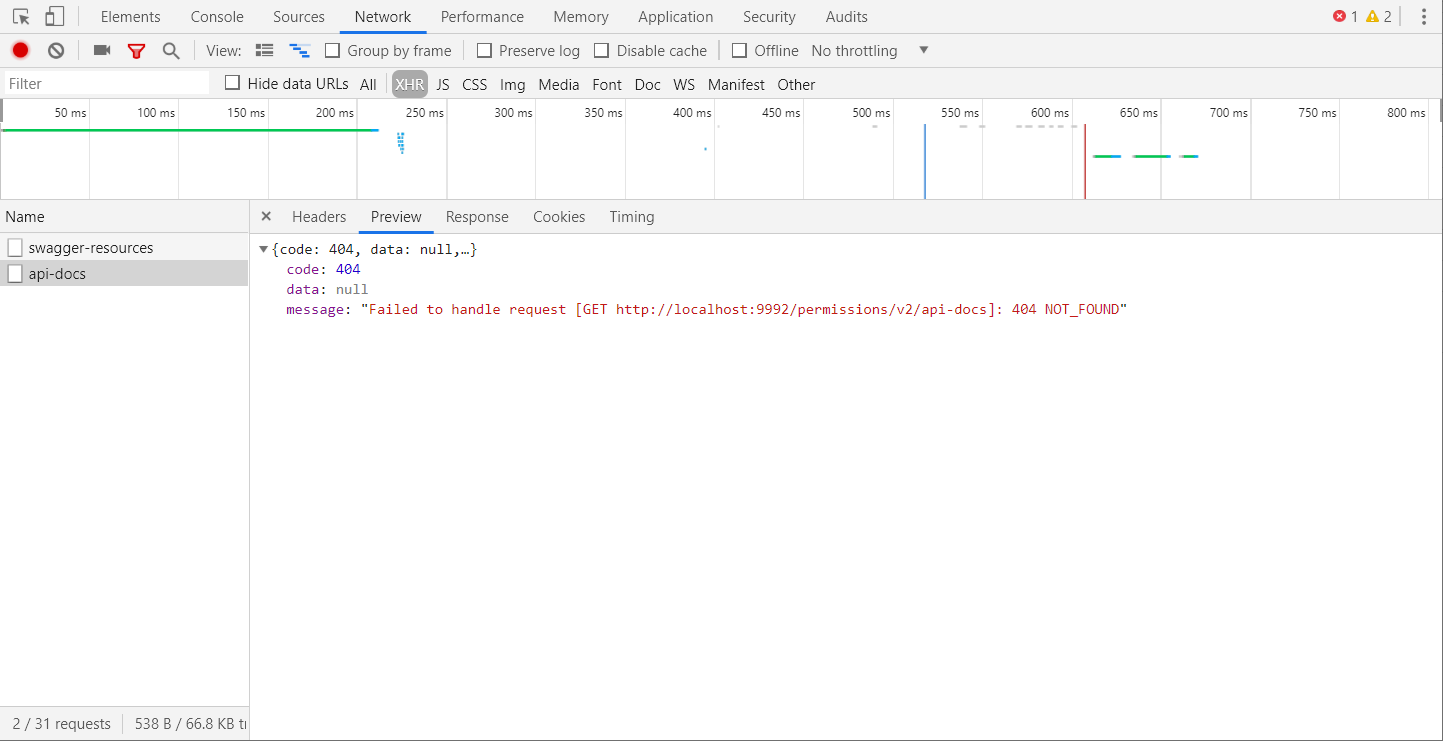Collapse the JSON response object triangle
This screenshot has width=1443, height=741.
point(264,249)
